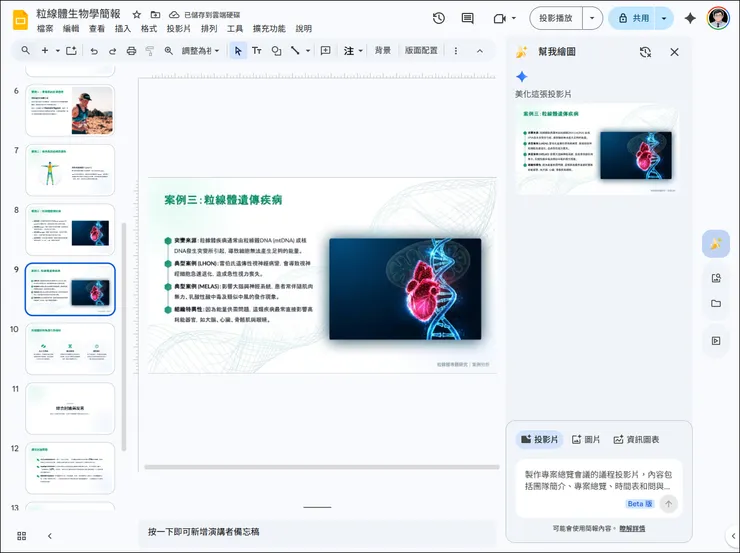The image size is (740, 553).
Task: Start a video call camera icon
Action: tap(499, 18)
